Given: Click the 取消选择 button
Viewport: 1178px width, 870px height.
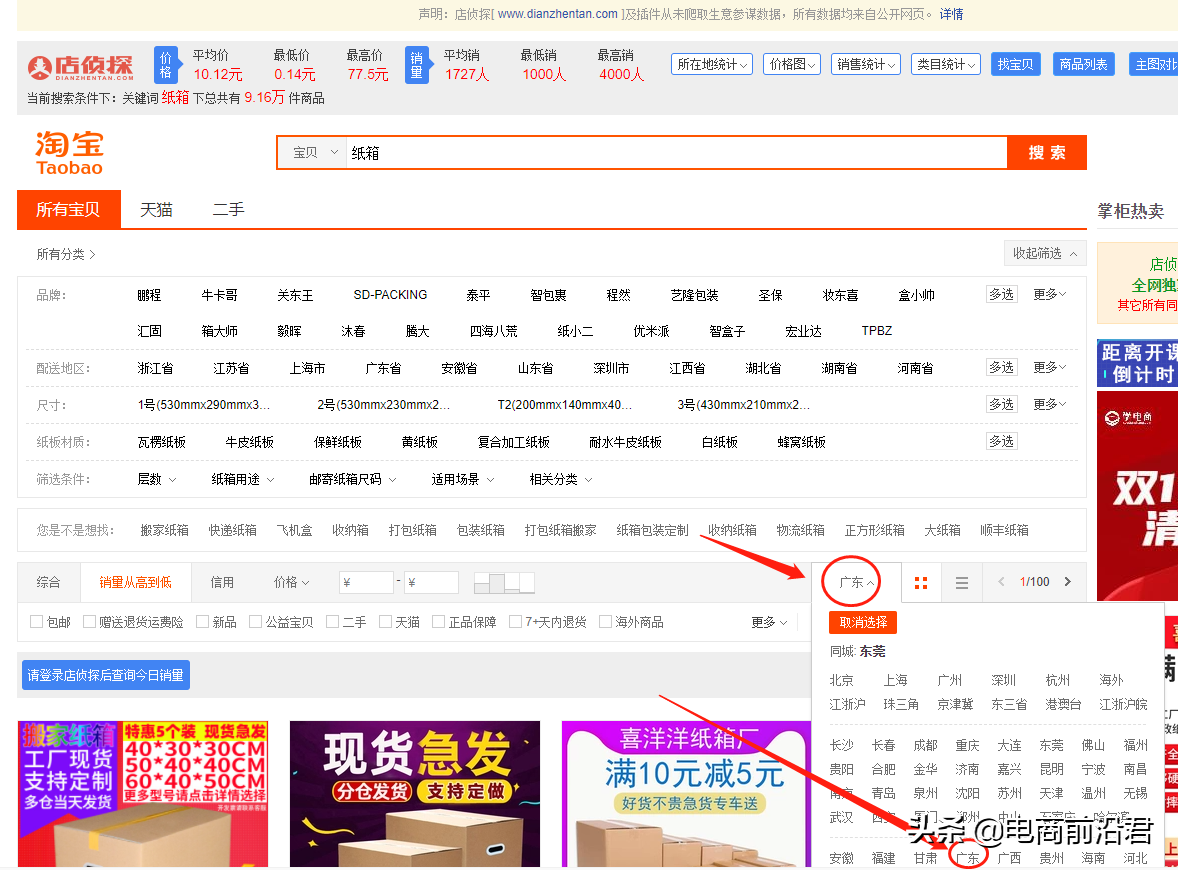Looking at the screenshot, I should tap(863, 622).
